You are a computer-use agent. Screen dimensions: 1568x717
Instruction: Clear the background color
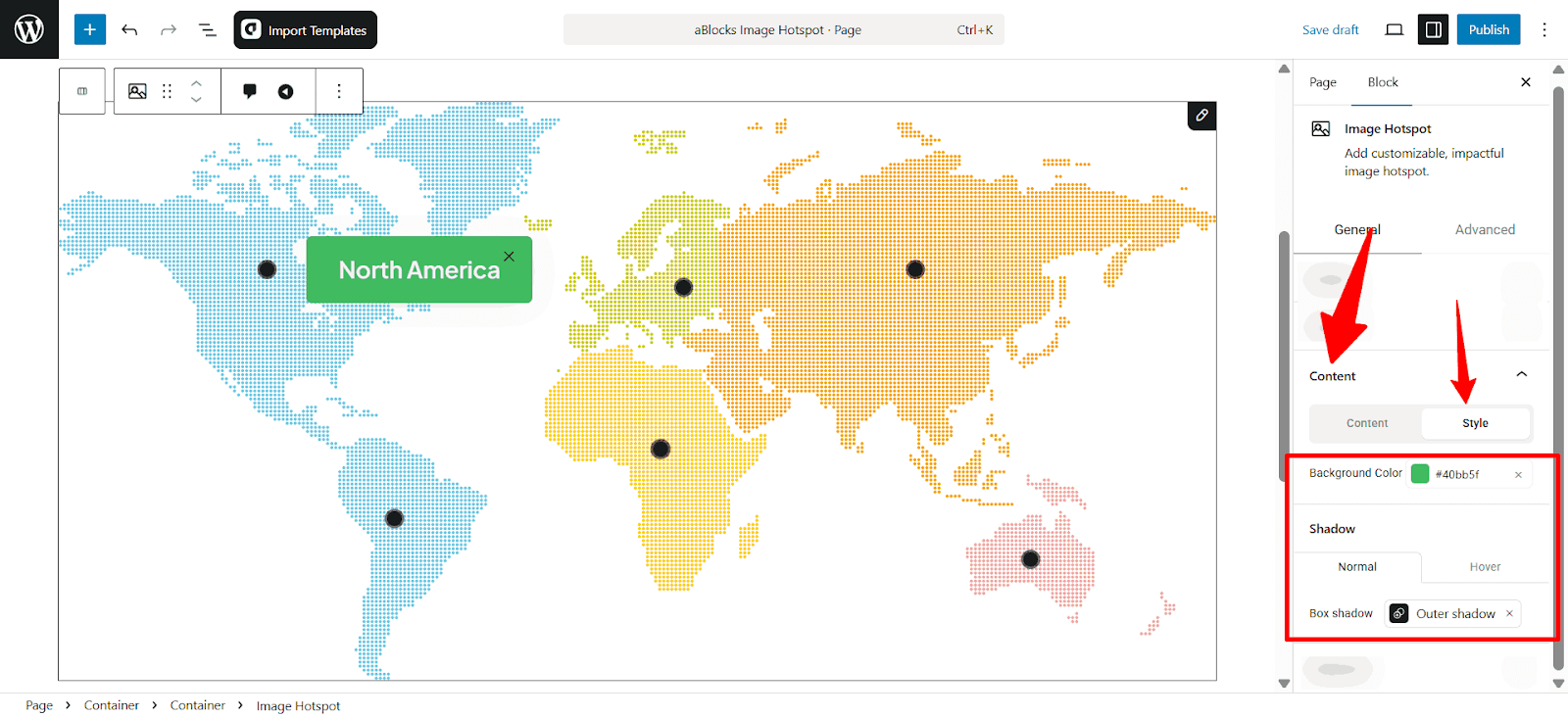point(1518,475)
